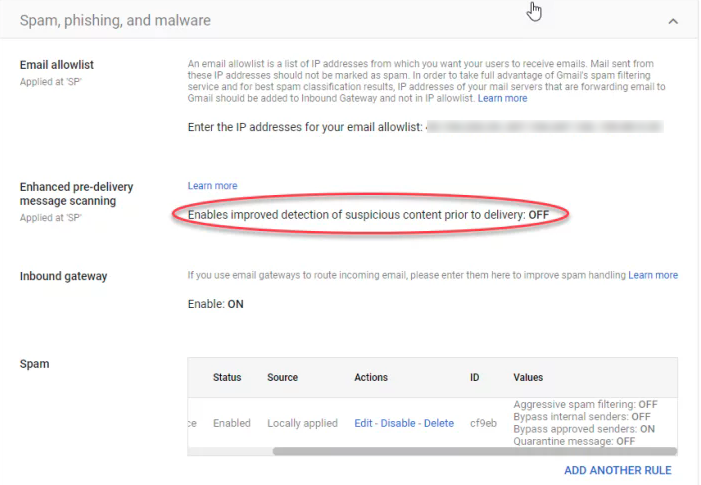Open Learn more link in Email allowlist description
The height and width of the screenshot is (485, 701).
tap(502, 98)
